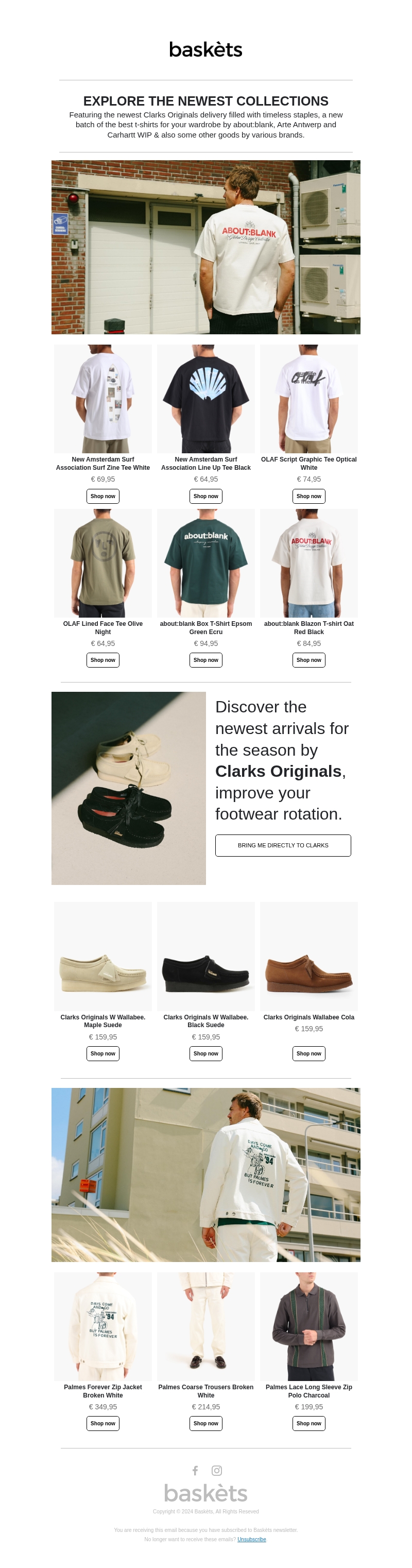Open the about:blank hero banner image
Viewport: 412px width, 1568px height.
pos(205,247)
